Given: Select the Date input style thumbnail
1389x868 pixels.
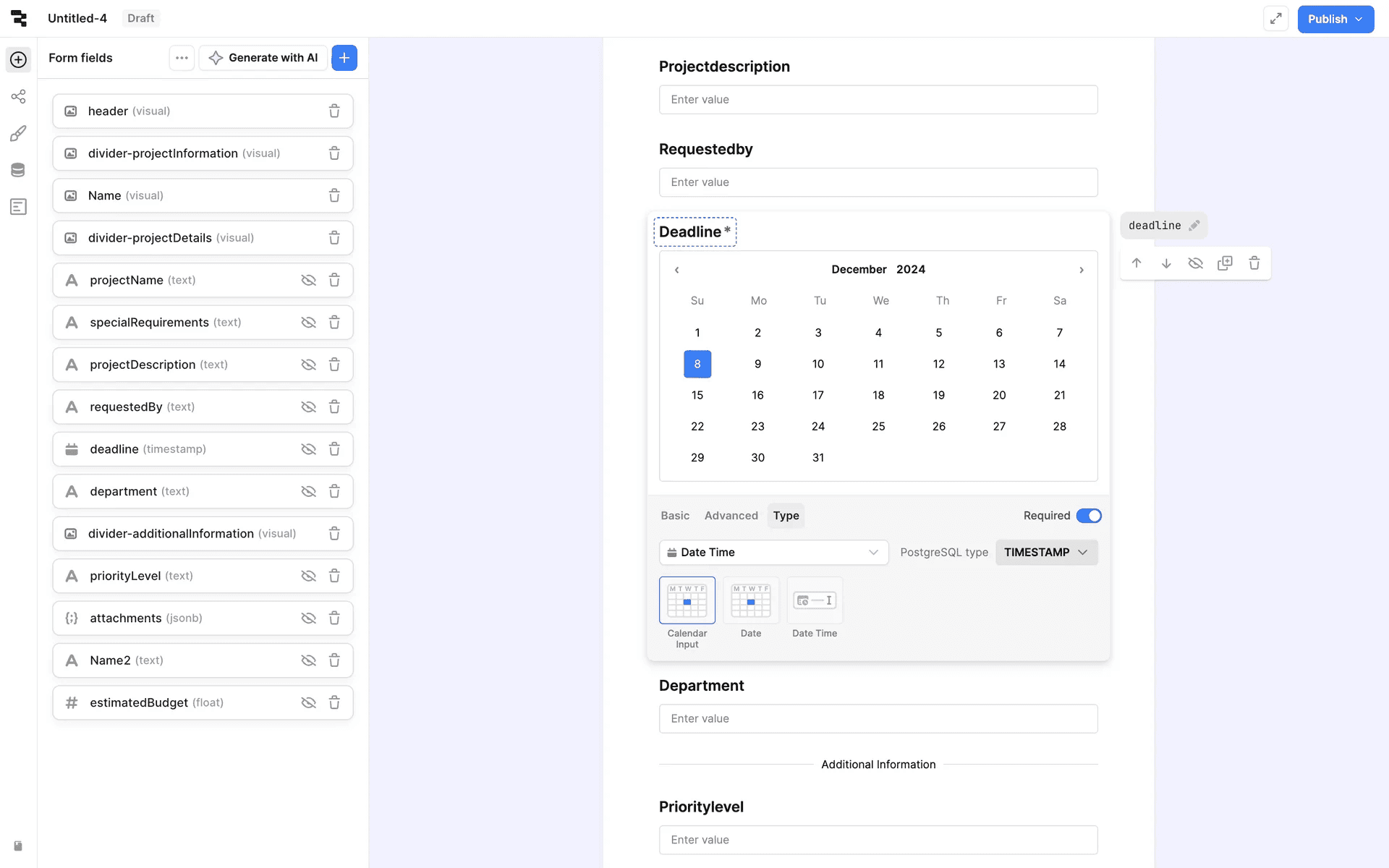Looking at the screenshot, I should (x=750, y=600).
